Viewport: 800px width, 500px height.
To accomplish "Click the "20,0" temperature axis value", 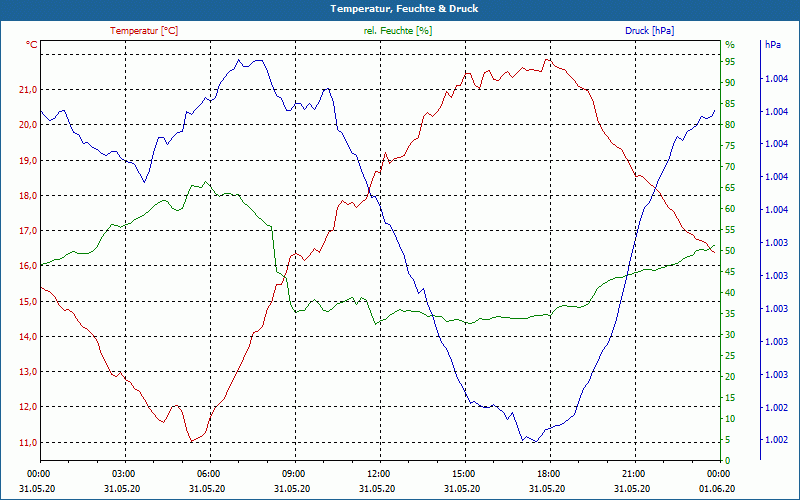I will [x=29, y=125].
